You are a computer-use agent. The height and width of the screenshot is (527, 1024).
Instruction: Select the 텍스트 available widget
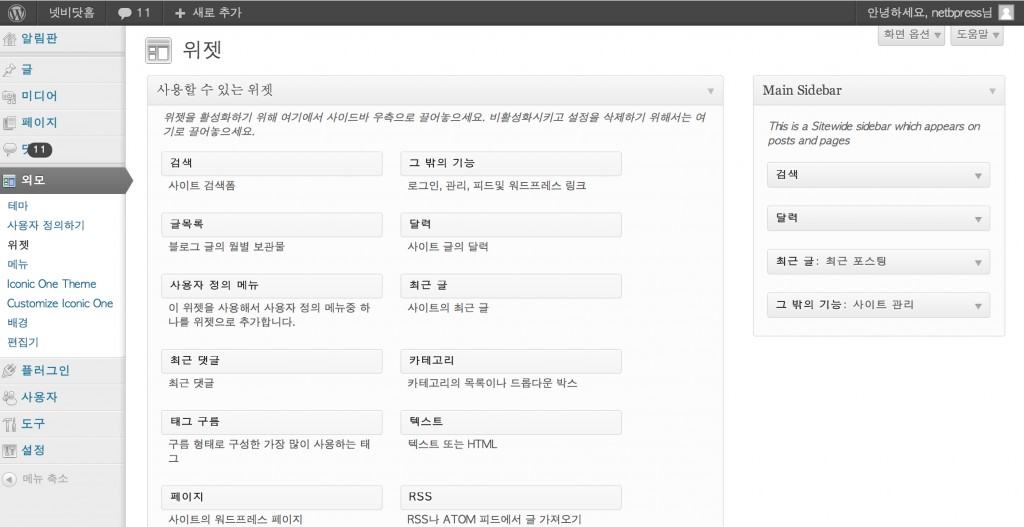(x=510, y=422)
